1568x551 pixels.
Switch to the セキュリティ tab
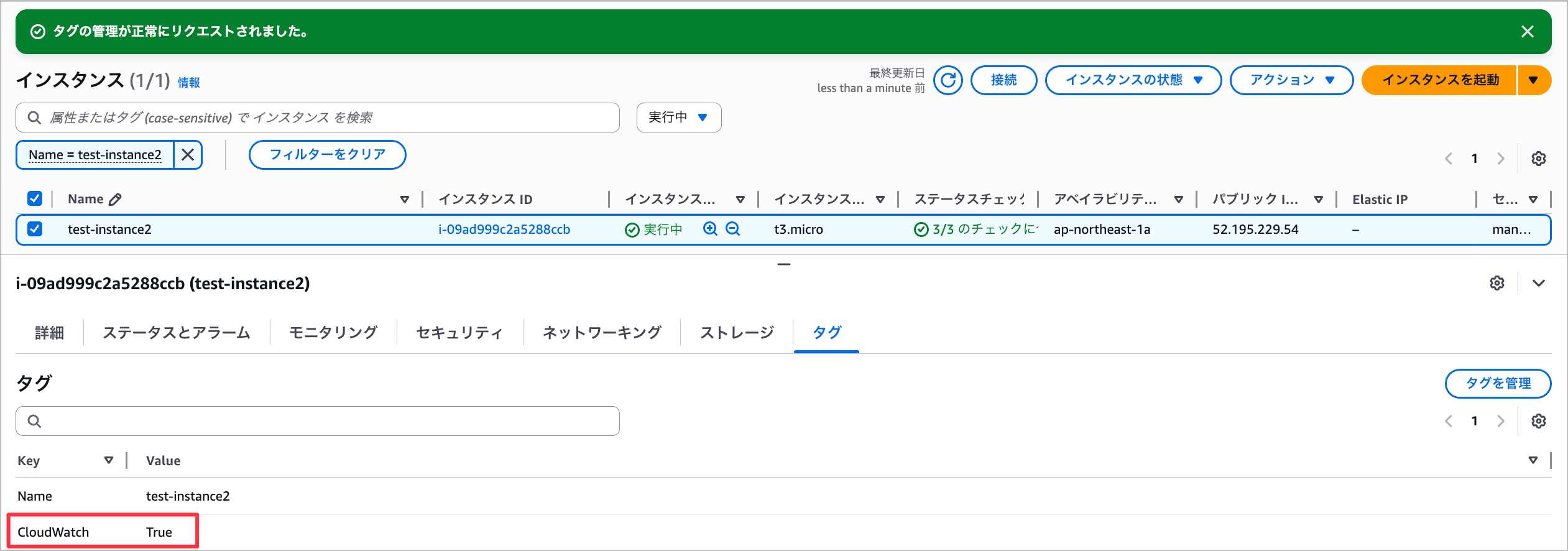click(x=459, y=333)
